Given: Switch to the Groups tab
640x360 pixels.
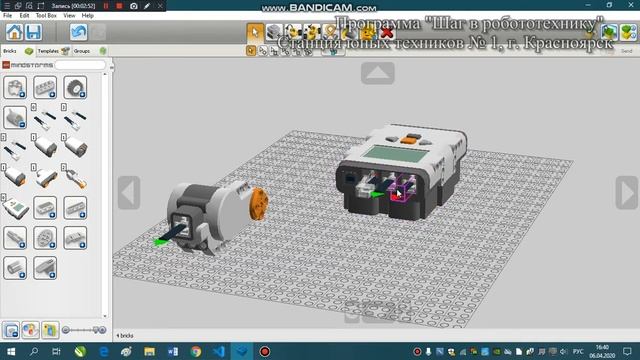Looking at the screenshot, I should coord(89,51).
